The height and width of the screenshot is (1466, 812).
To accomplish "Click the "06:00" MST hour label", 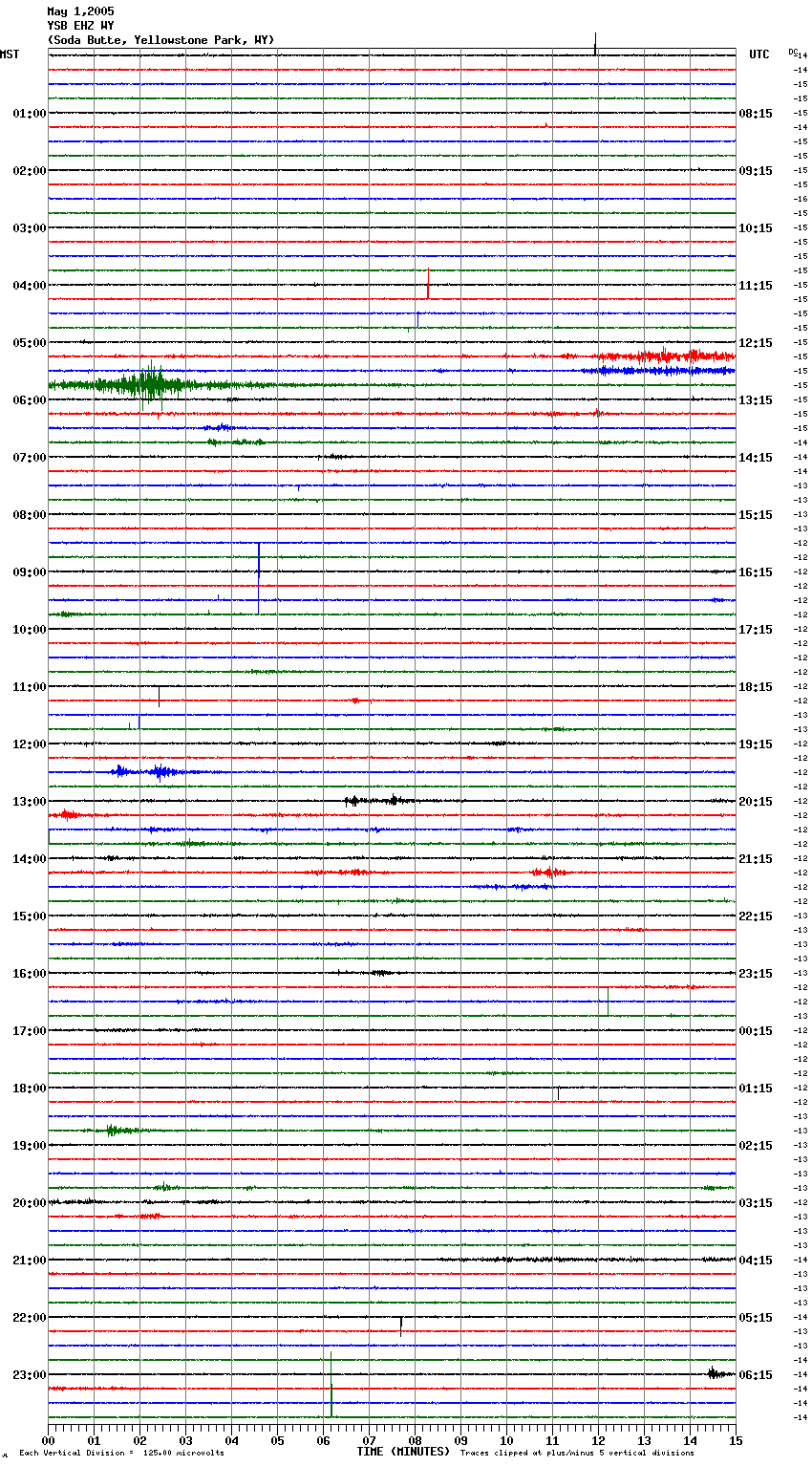I will coord(30,400).
